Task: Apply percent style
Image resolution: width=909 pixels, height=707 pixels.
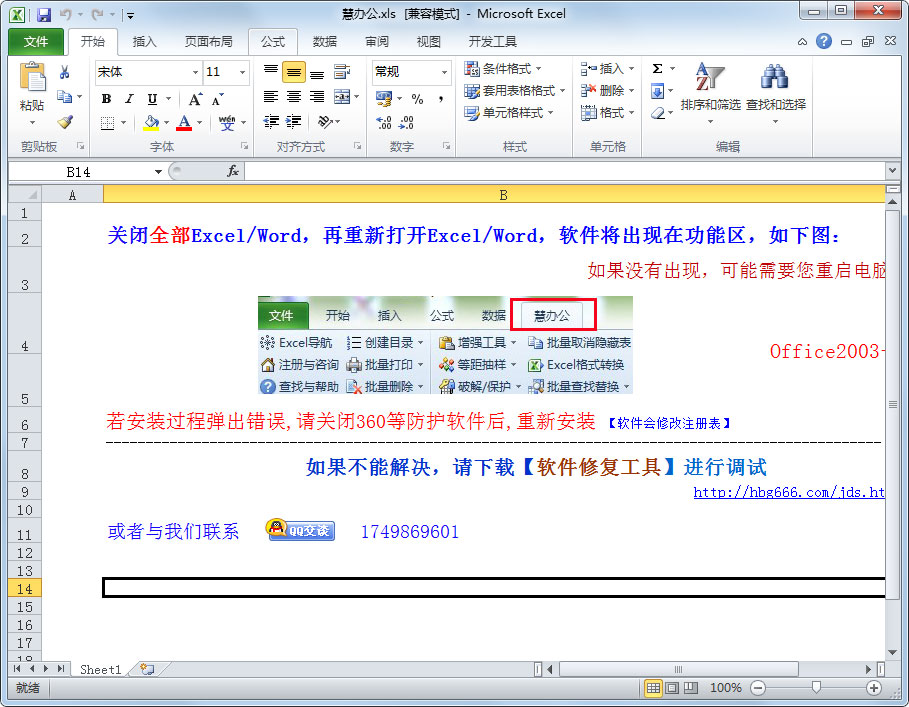Action: click(x=417, y=99)
